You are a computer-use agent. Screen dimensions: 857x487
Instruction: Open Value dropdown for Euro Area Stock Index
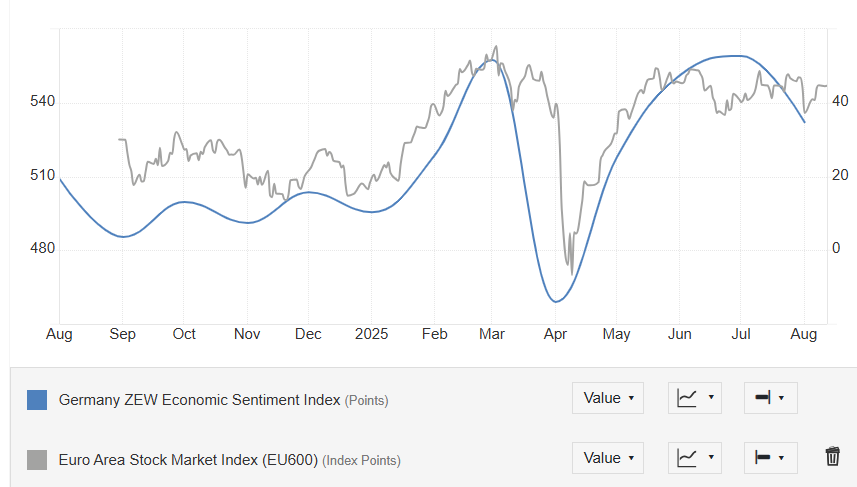(x=607, y=457)
